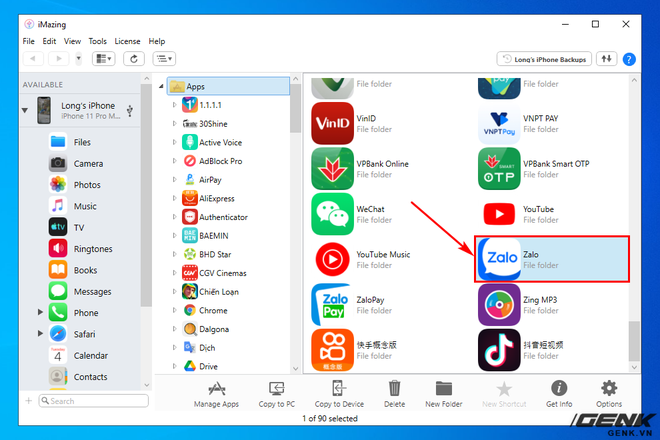Image resolution: width=660 pixels, height=440 pixels.
Task: Go back using the back arrow
Action: pyautogui.click(x=33, y=59)
